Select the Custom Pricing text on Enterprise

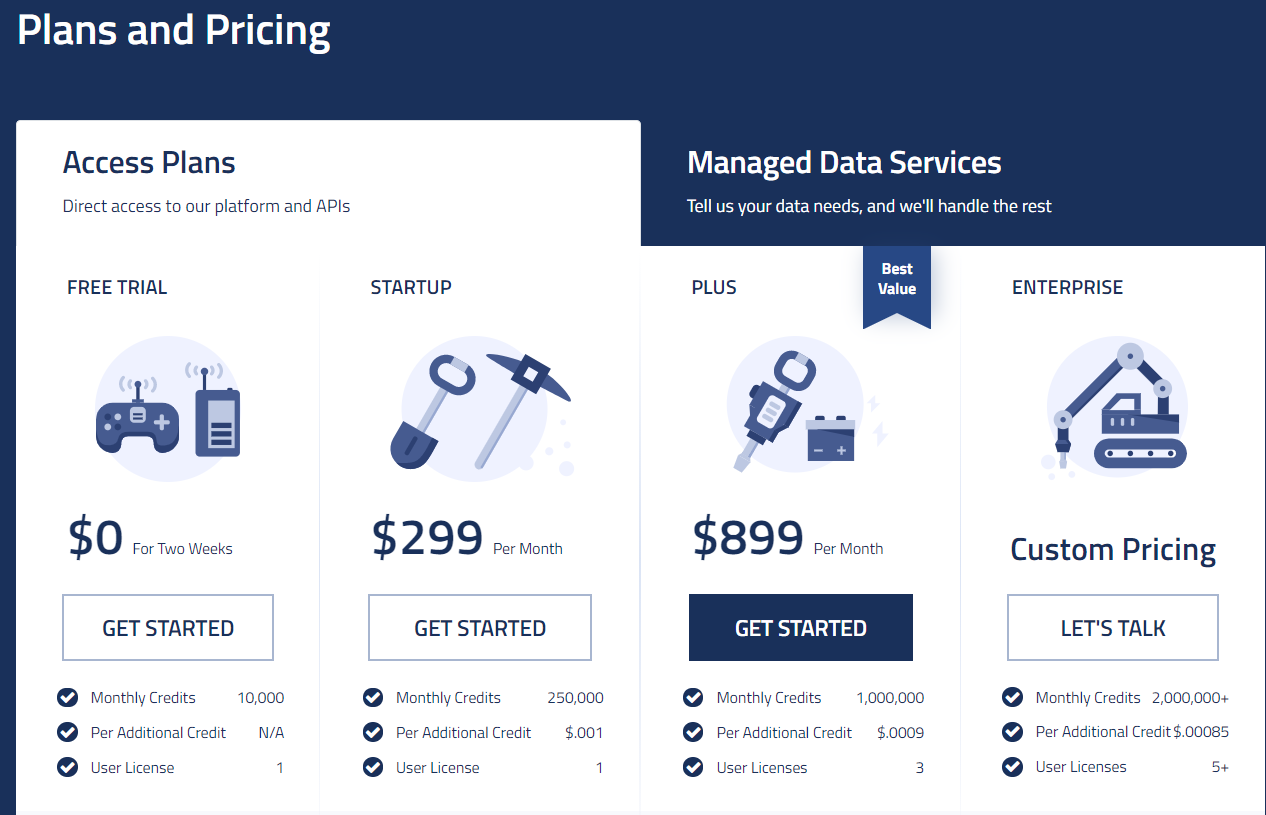1113,549
